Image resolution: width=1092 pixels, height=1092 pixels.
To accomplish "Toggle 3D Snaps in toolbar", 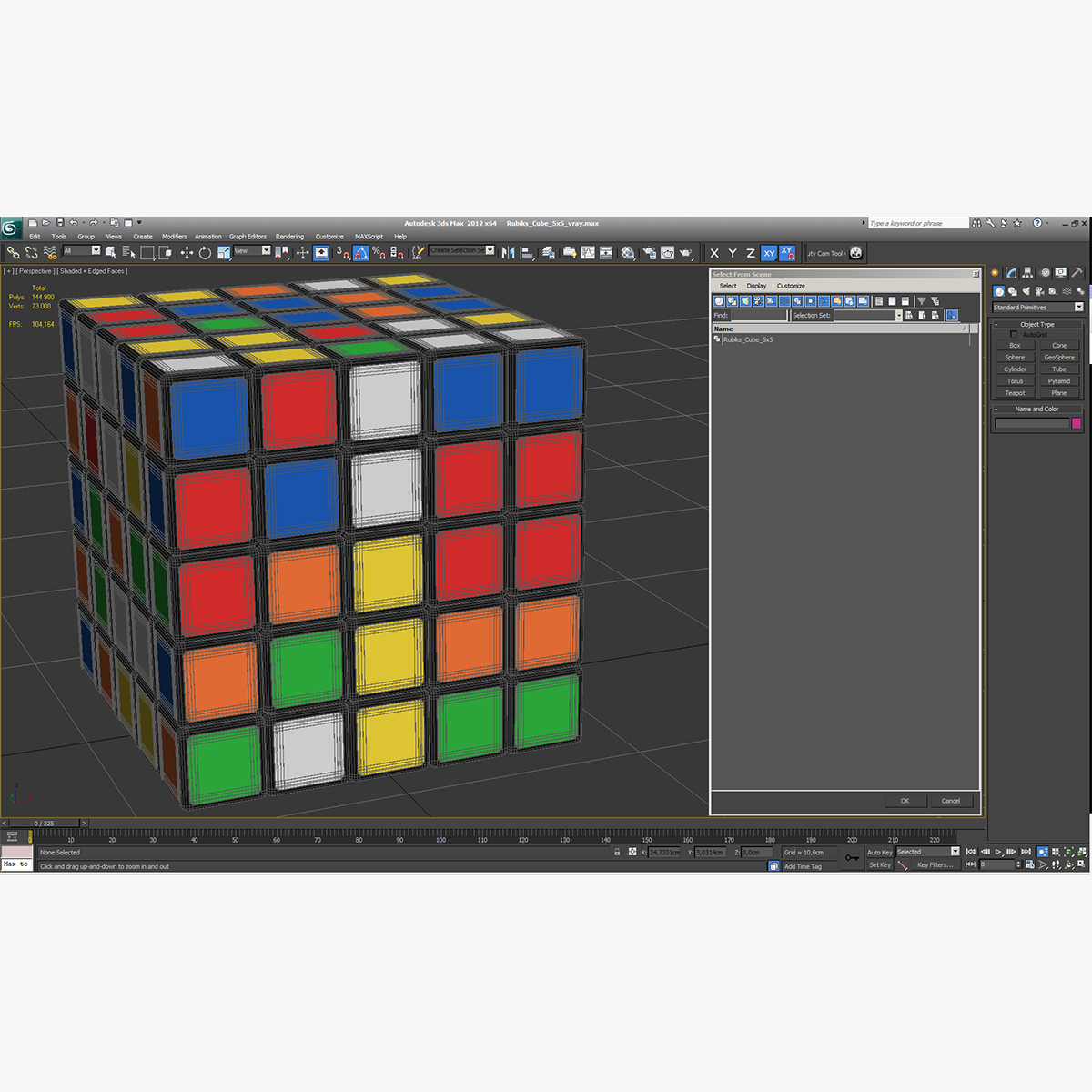I will (342, 252).
